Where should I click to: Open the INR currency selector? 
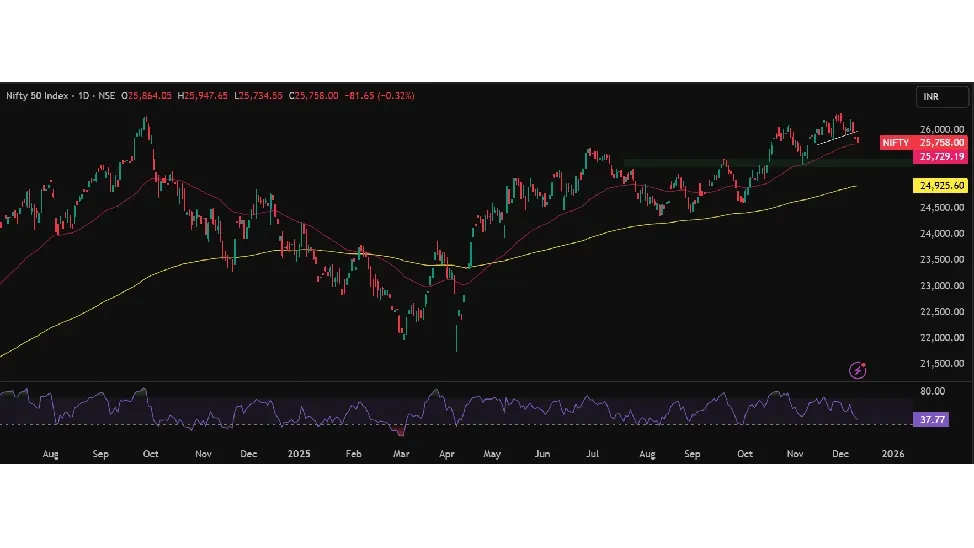pyautogui.click(x=942, y=97)
